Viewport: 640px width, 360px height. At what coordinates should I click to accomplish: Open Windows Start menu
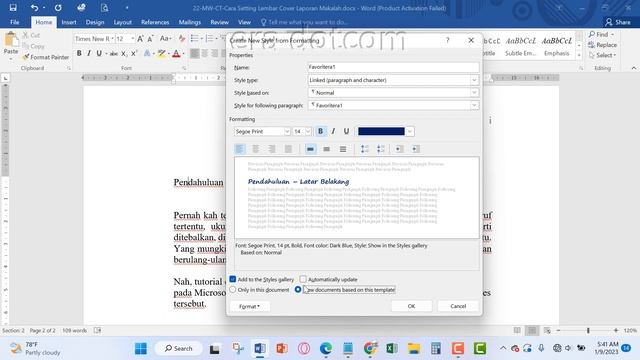coord(141,349)
